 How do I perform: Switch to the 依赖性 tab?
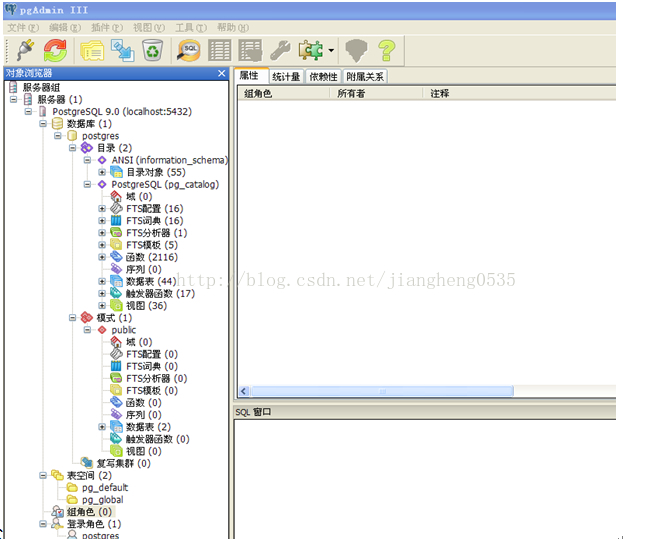324,77
